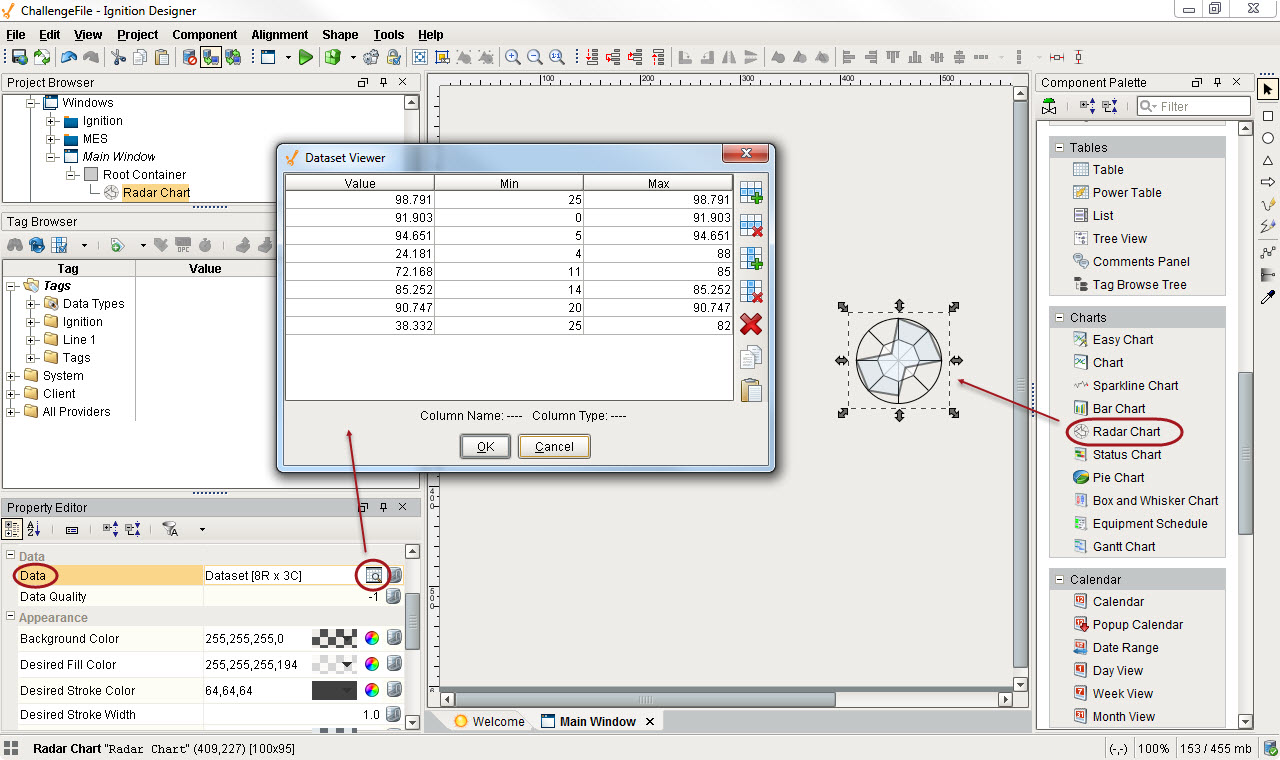Click the red X delete icon in Dataset Viewer
Image resolution: width=1280 pixels, height=760 pixels.
point(750,324)
